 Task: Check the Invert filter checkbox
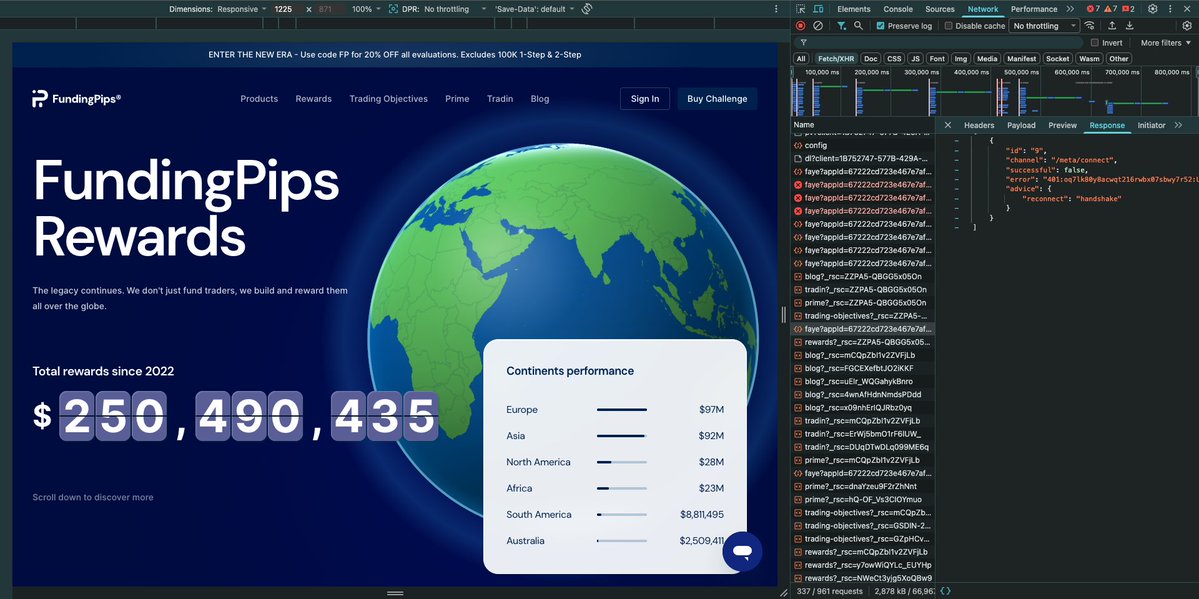1095,43
